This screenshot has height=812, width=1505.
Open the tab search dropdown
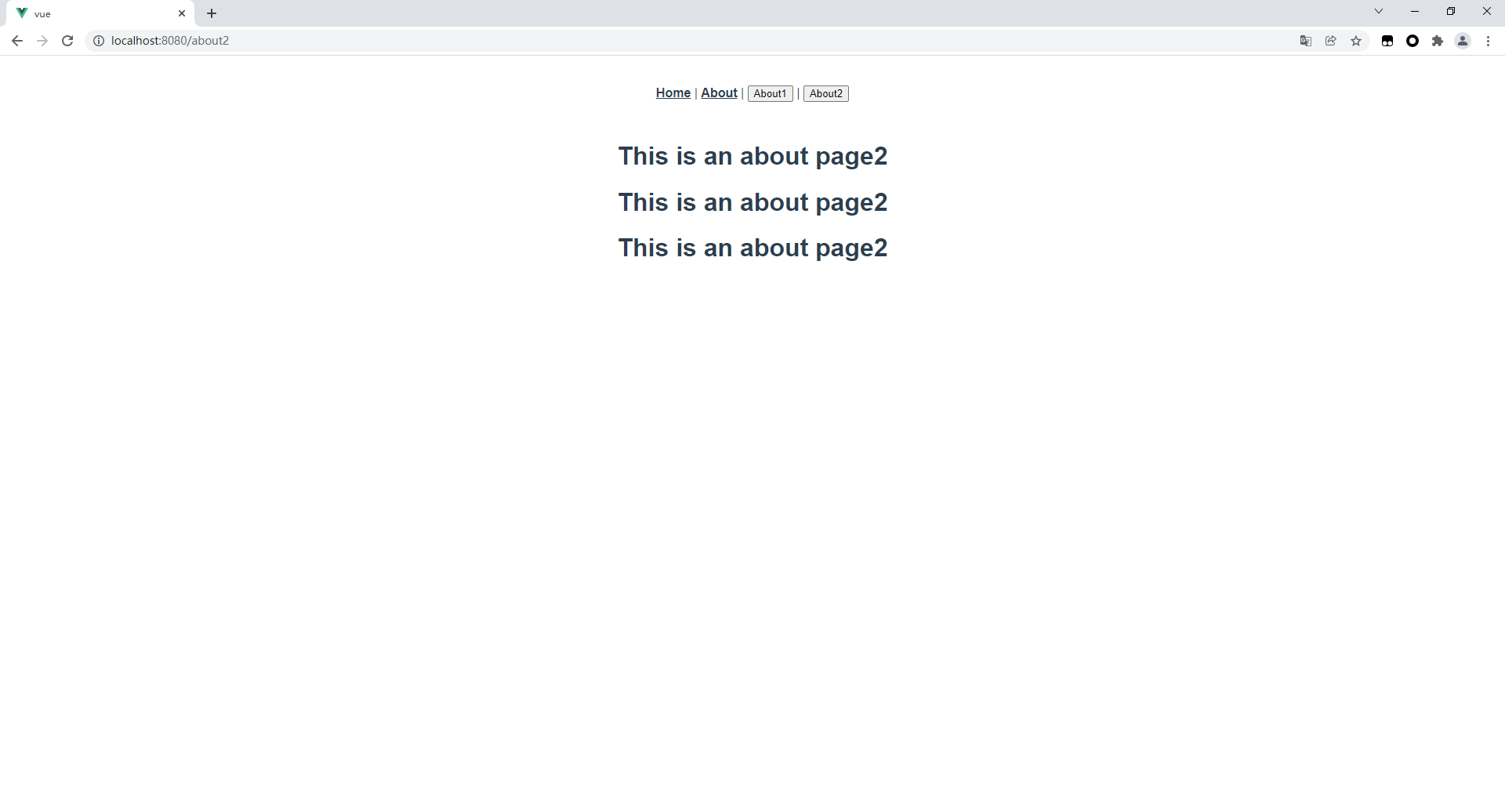(1379, 11)
